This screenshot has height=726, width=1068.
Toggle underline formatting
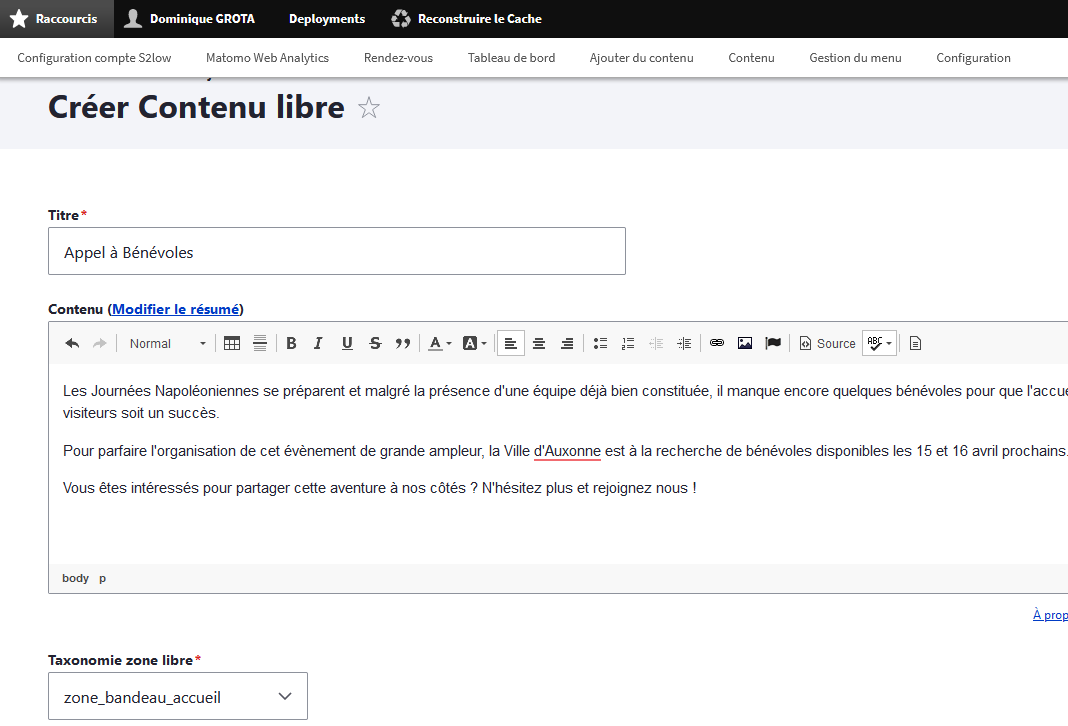(347, 343)
